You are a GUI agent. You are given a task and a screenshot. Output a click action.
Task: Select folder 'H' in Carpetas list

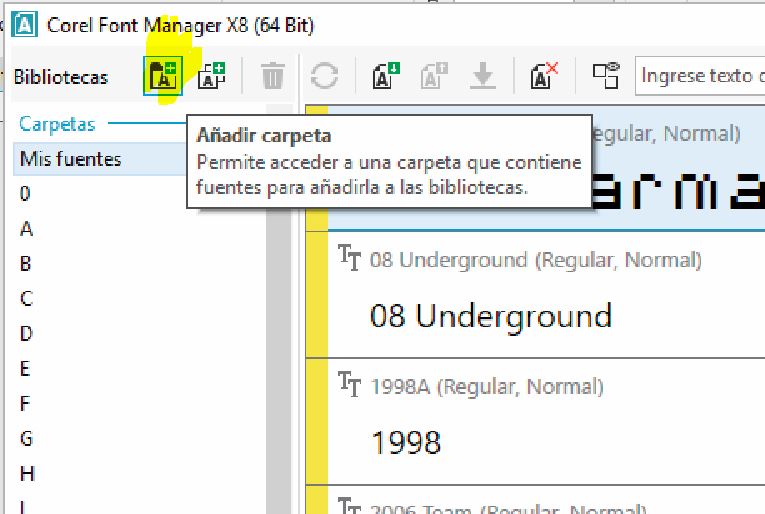click(27, 474)
